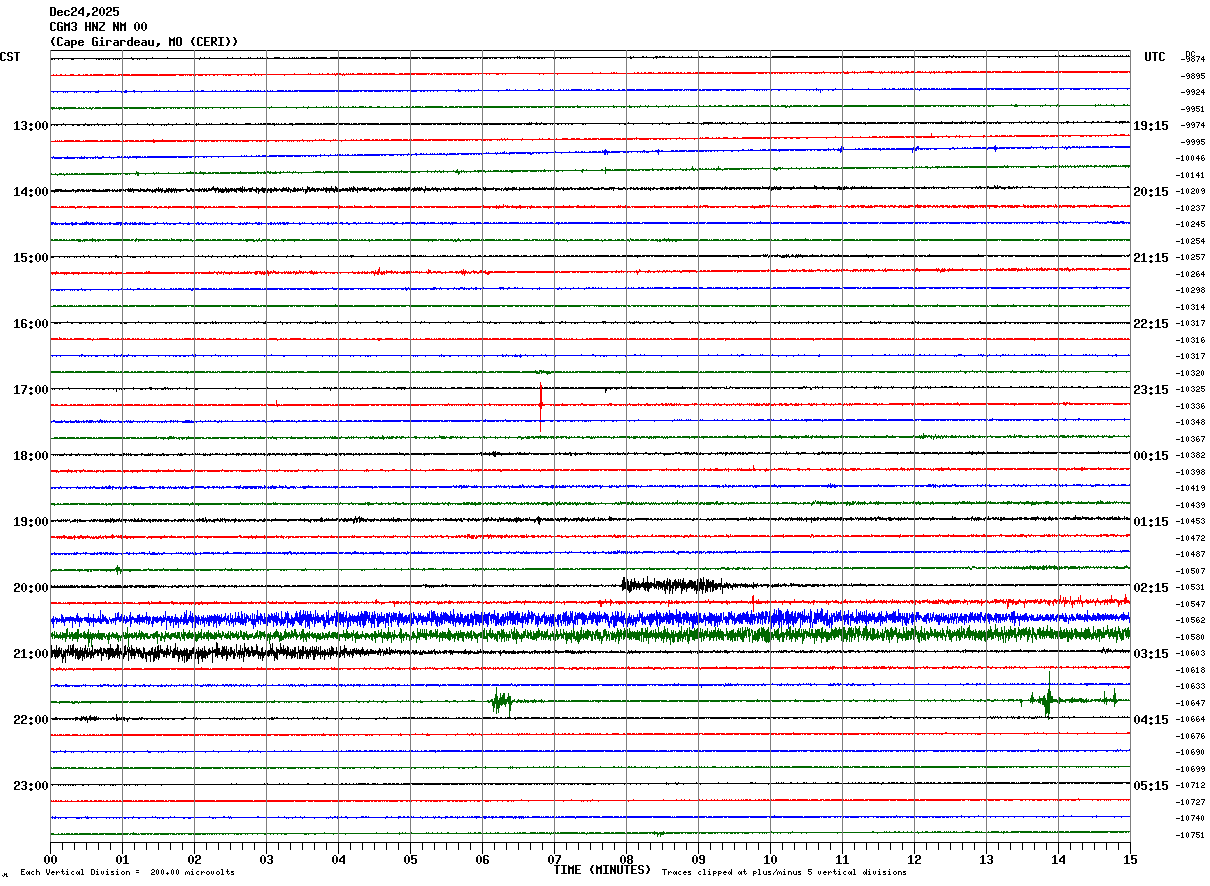Click the 21:15 UTC time label

tap(1151, 258)
